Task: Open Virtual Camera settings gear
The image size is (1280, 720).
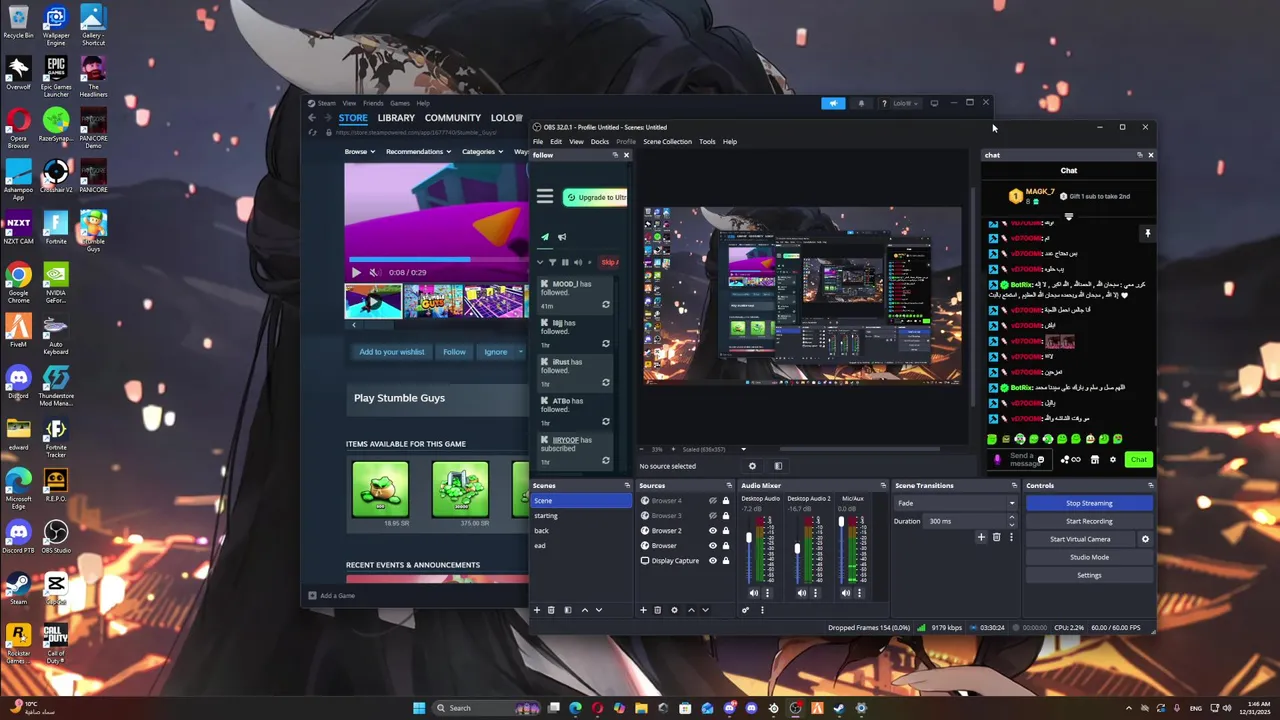Action: 1145,539
